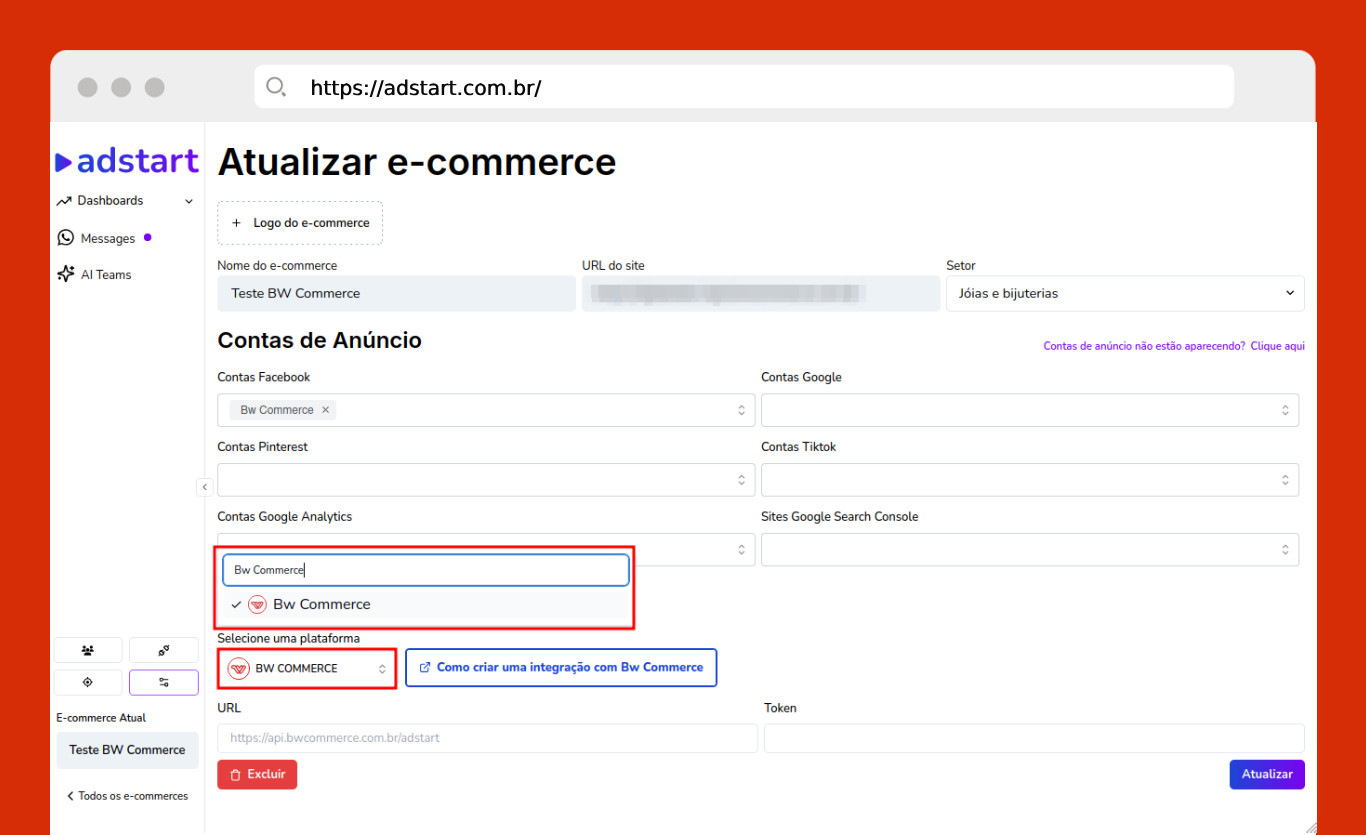Open the Sites Google Search Console dropdown
Viewport: 1366px width, 835px height.
(x=1030, y=549)
